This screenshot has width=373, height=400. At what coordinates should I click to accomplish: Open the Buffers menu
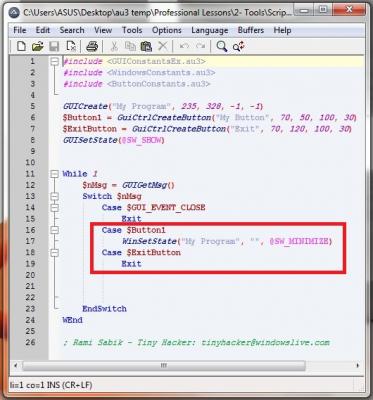pyautogui.click(x=251, y=30)
